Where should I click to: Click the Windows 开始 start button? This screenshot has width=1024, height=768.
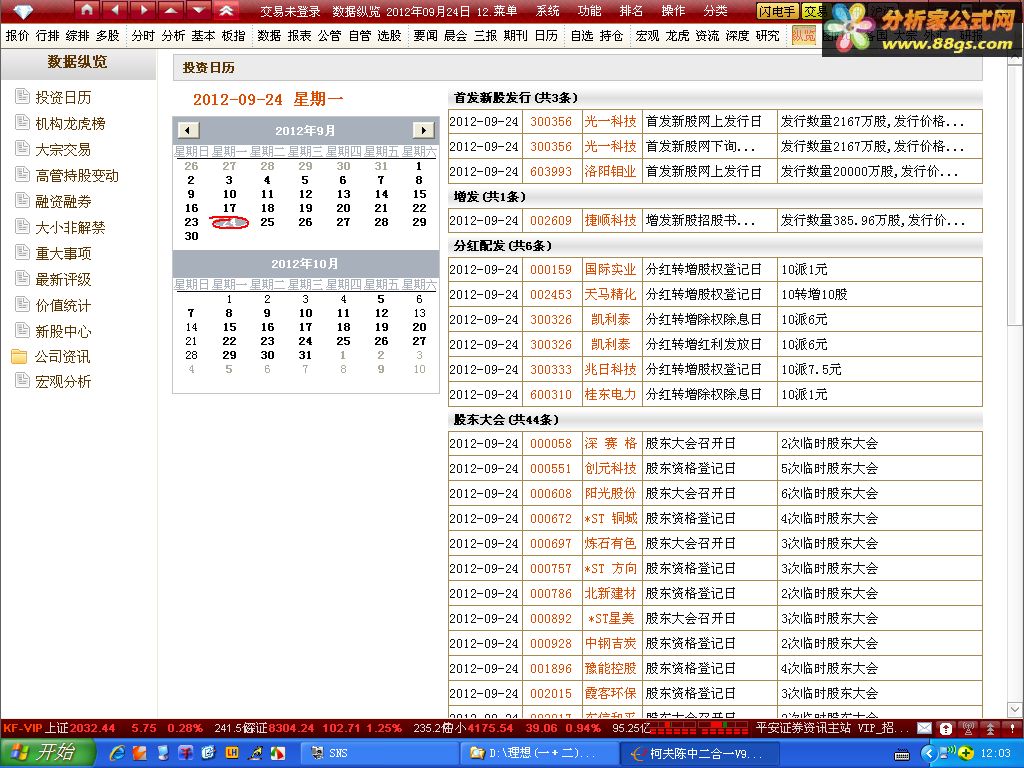(48, 752)
